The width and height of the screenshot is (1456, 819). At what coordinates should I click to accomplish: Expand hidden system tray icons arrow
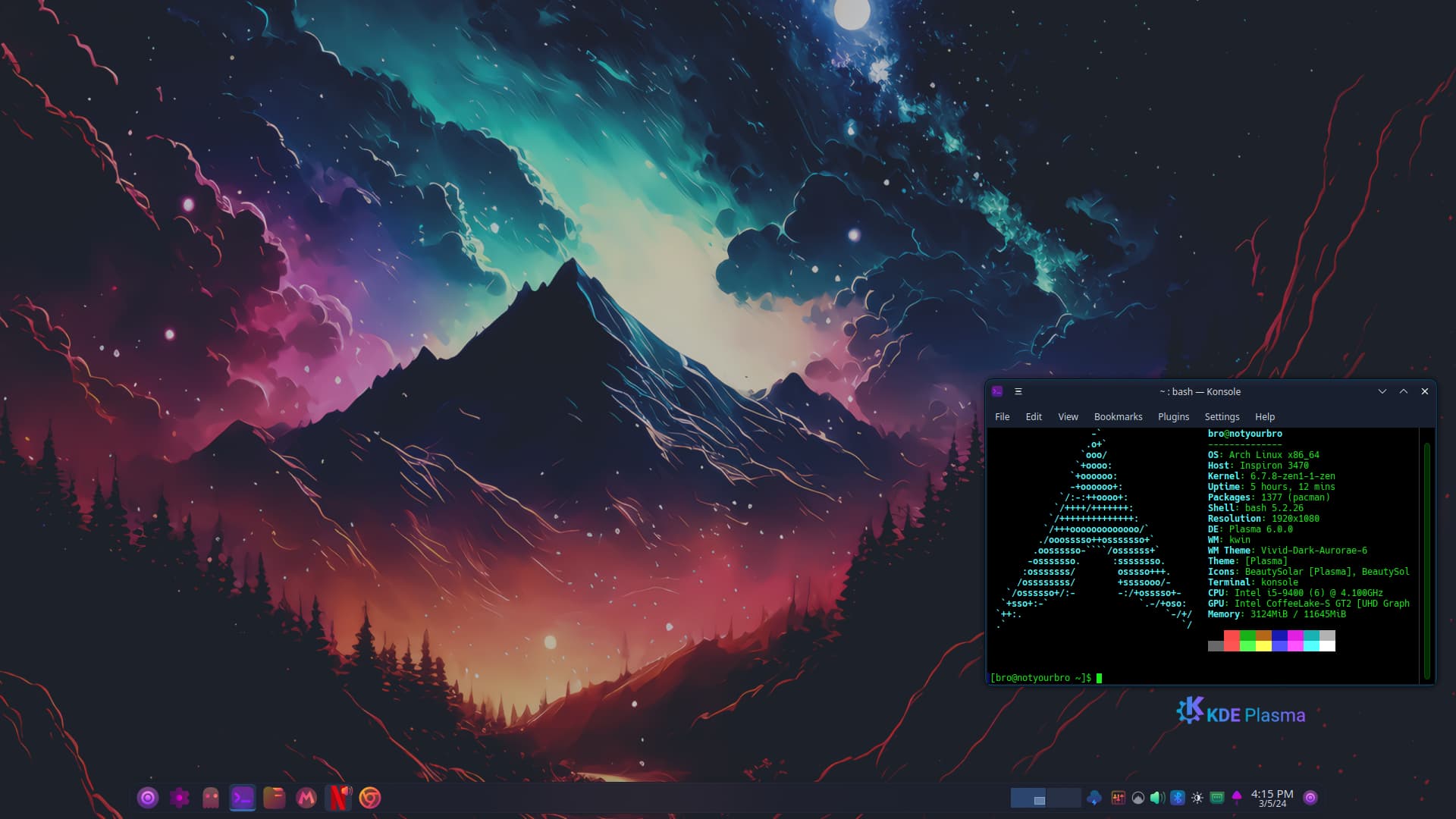click(x=1237, y=796)
